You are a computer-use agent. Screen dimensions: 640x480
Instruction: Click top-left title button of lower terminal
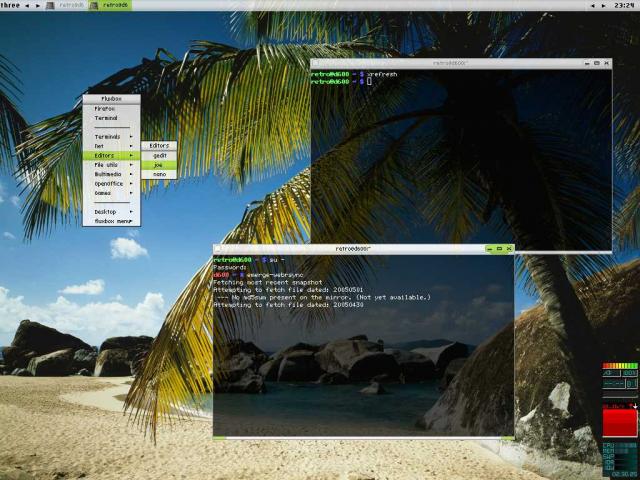[x=218, y=249]
